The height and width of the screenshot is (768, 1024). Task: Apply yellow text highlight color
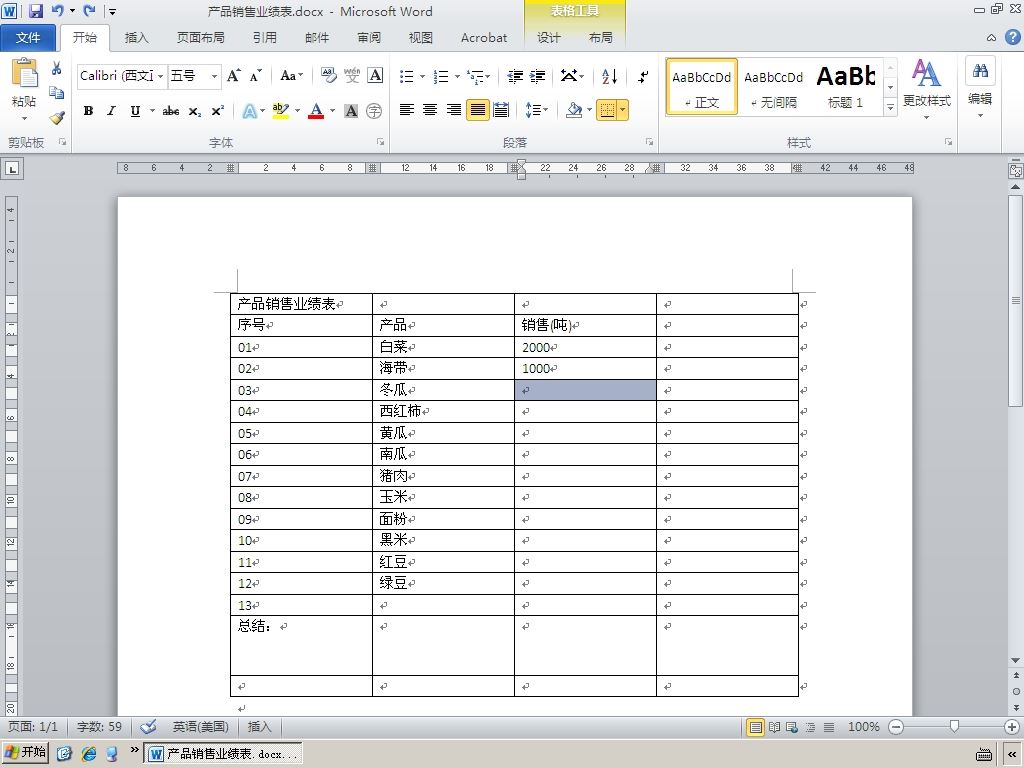pyautogui.click(x=281, y=111)
